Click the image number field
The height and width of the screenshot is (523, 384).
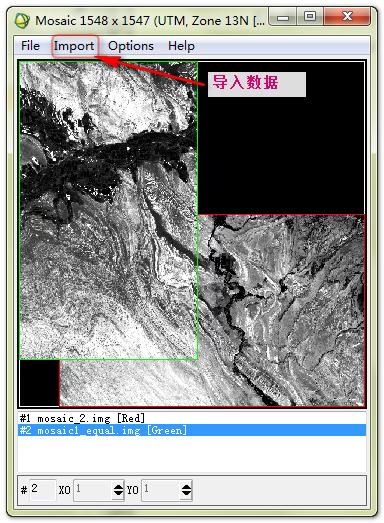coord(43,490)
